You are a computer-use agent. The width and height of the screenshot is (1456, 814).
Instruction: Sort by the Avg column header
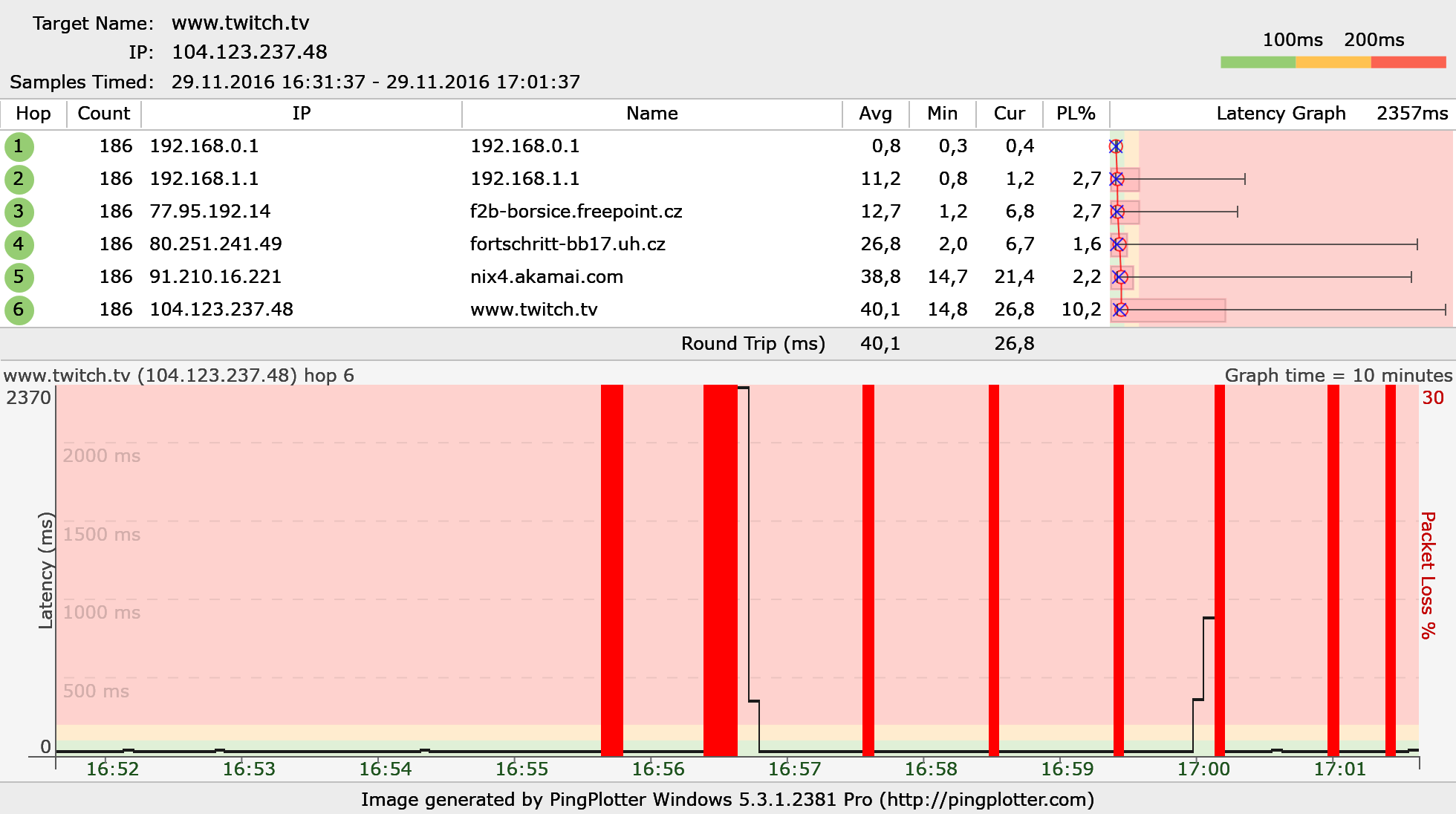(875, 114)
